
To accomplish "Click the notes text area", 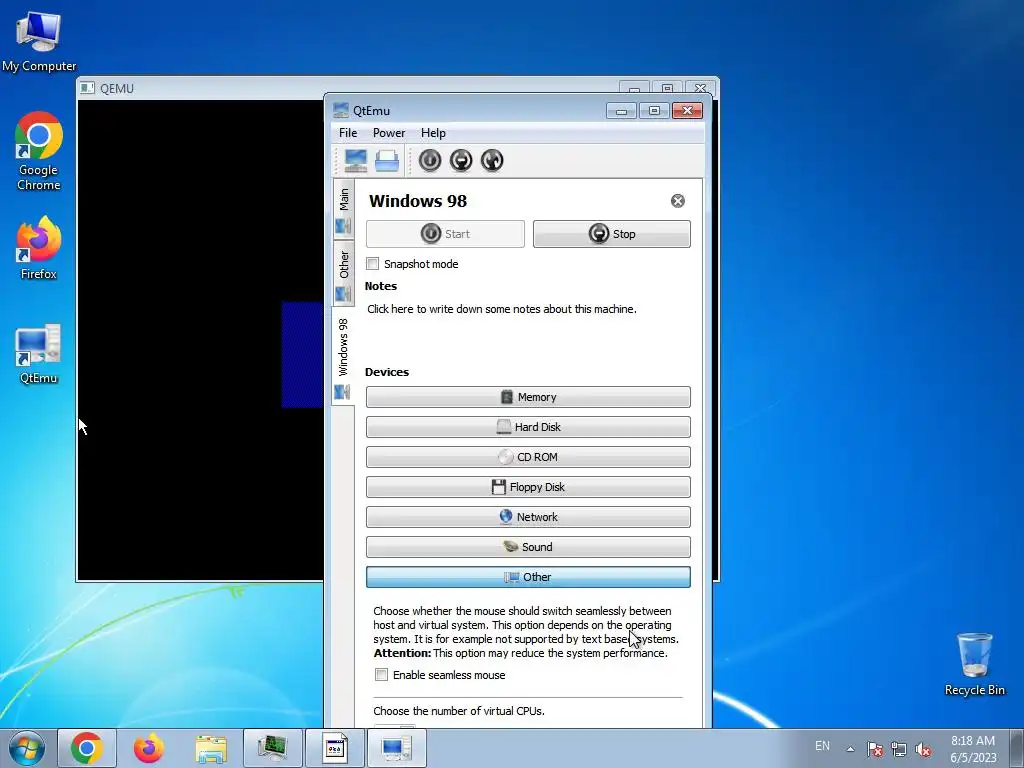I will [x=528, y=328].
